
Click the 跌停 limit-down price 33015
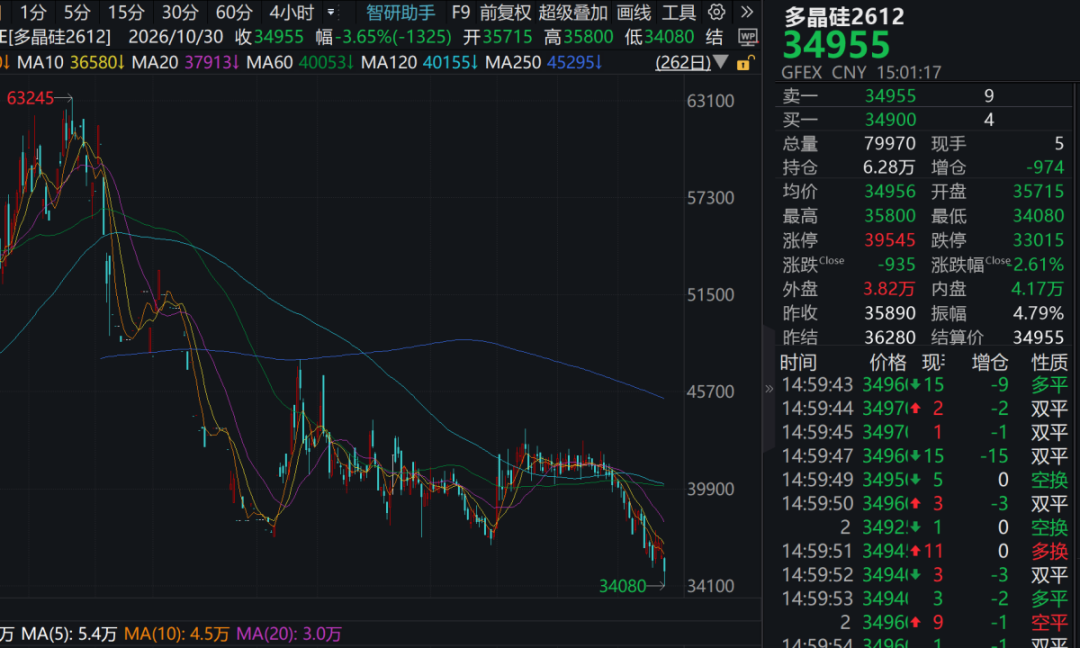tap(1038, 240)
